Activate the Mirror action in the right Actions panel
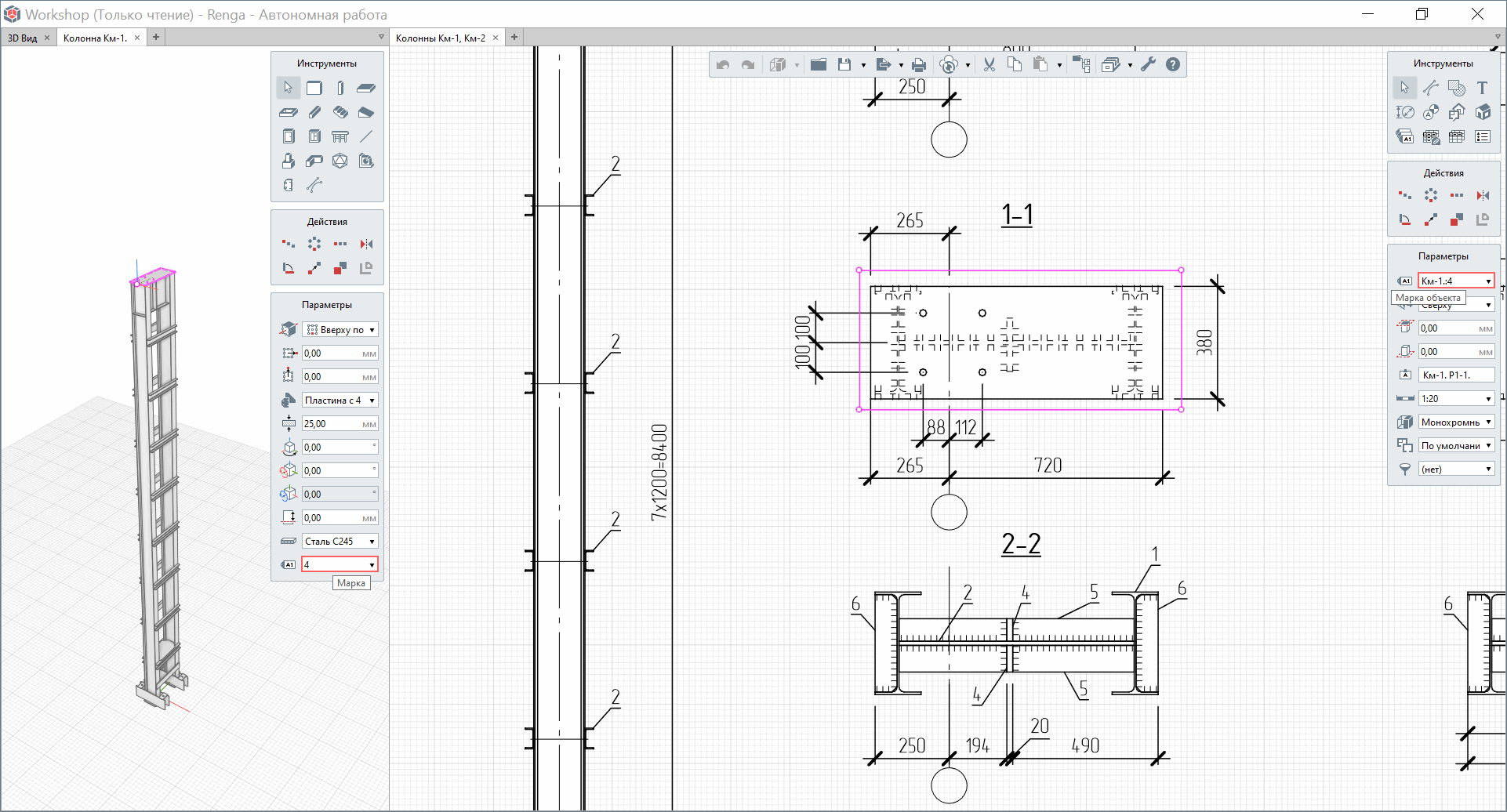The image size is (1507, 812). [x=1482, y=195]
